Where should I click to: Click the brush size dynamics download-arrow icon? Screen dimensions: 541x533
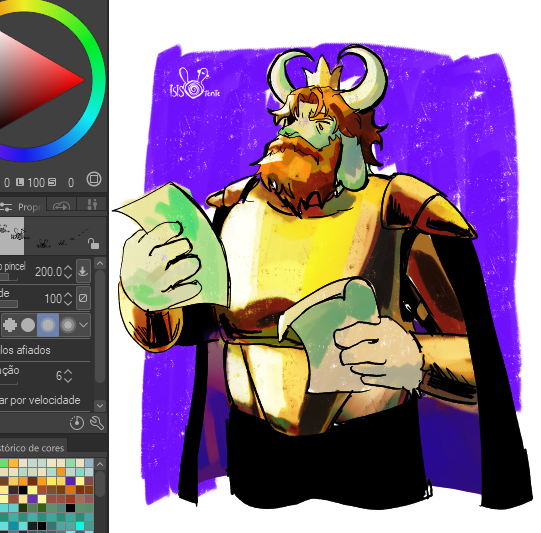point(83,271)
